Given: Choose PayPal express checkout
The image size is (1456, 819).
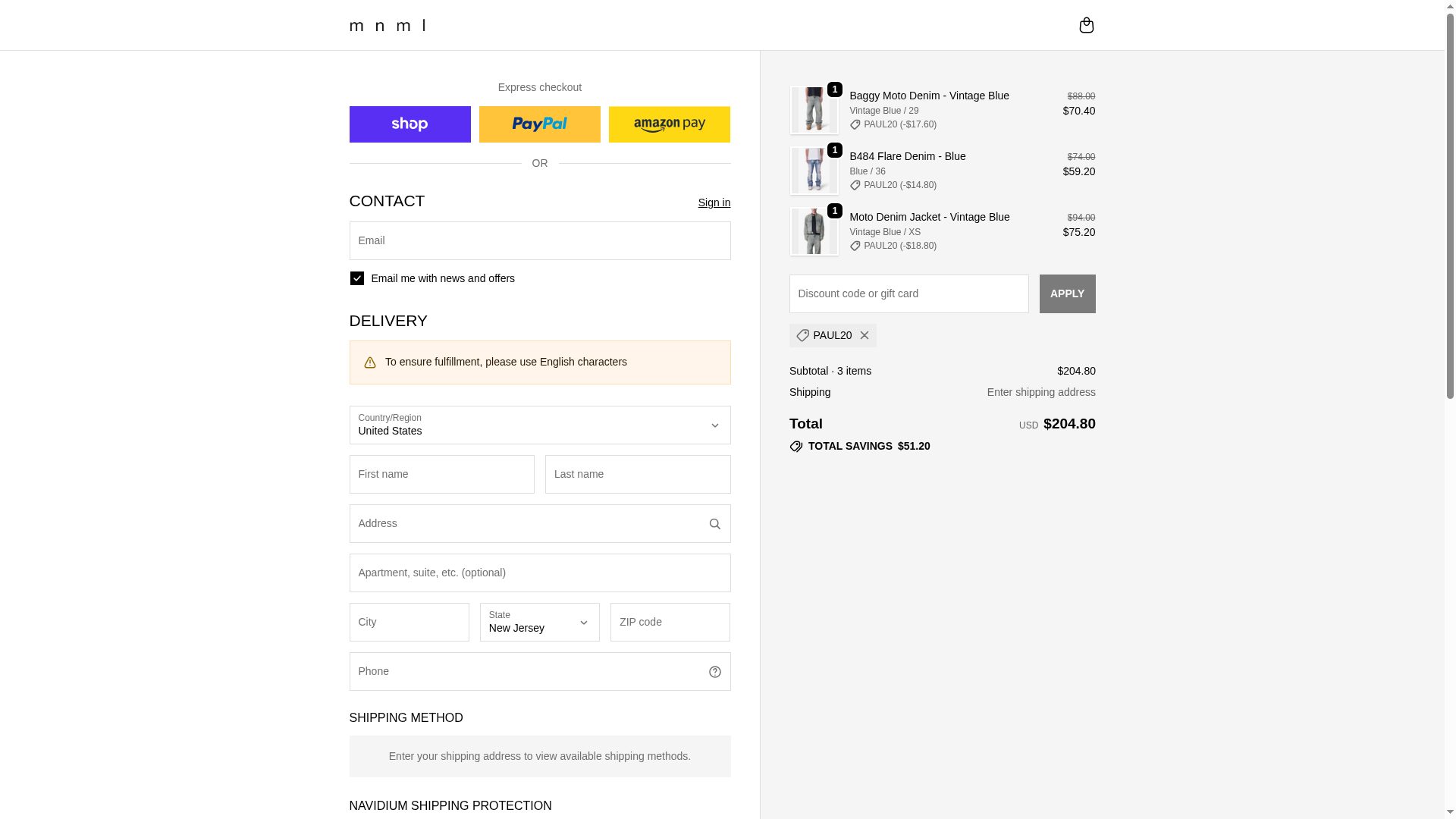Looking at the screenshot, I should coord(539,124).
